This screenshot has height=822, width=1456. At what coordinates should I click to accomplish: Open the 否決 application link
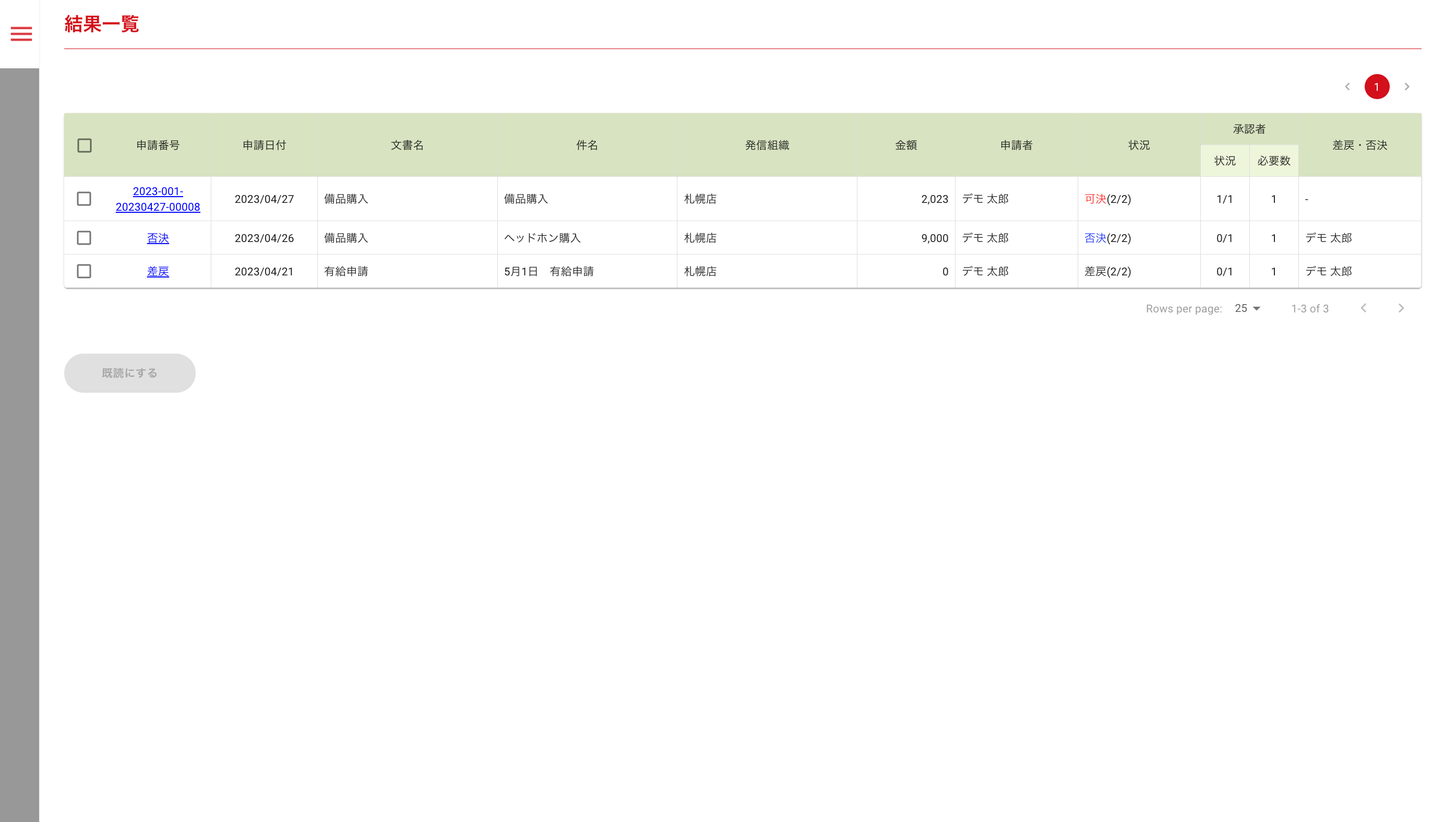pos(158,238)
